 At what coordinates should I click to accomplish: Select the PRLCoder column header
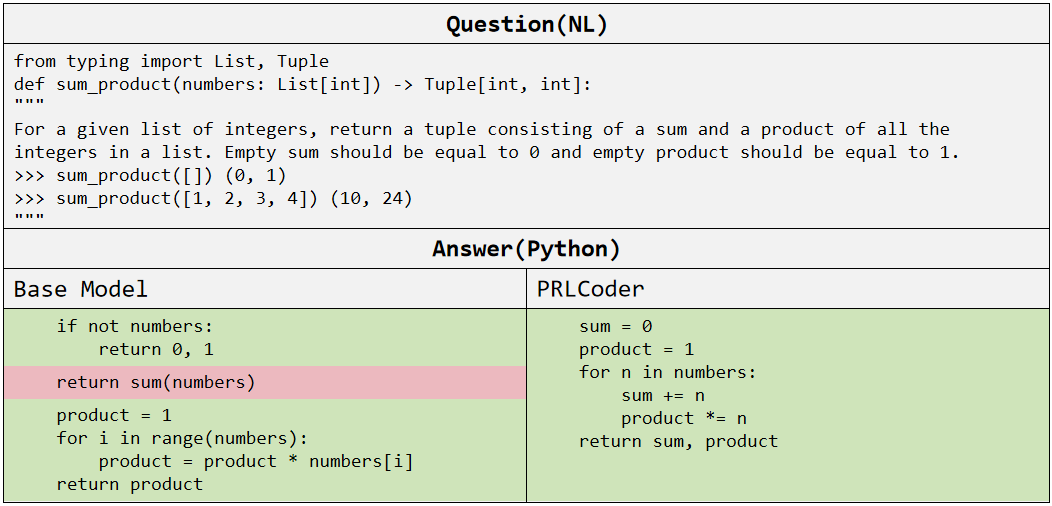(x=591, y=290)
